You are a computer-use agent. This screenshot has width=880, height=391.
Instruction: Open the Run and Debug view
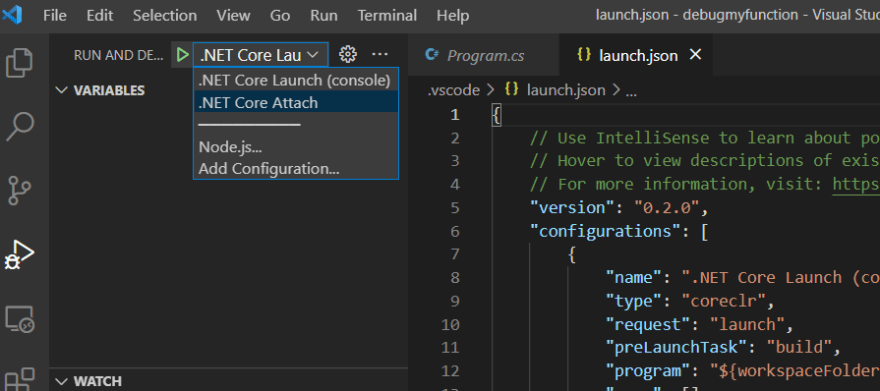19,255
